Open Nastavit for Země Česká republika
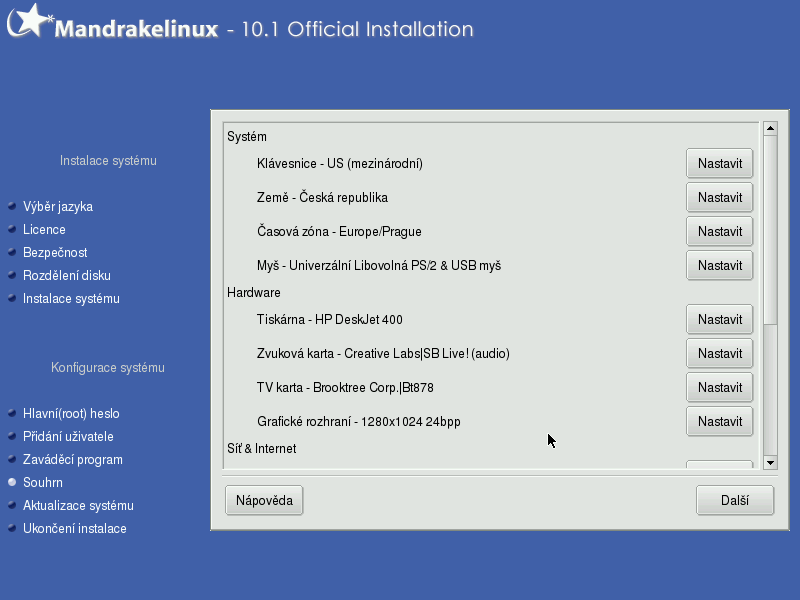Screen dimensions: 800x600 coord(719,197)
